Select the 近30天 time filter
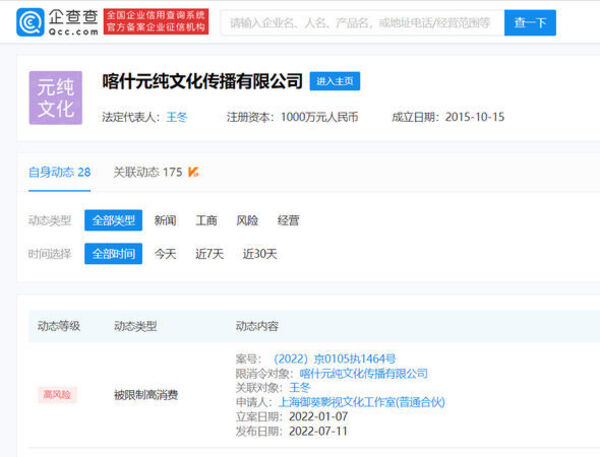 pyautogui.click(x=260, y=254)
